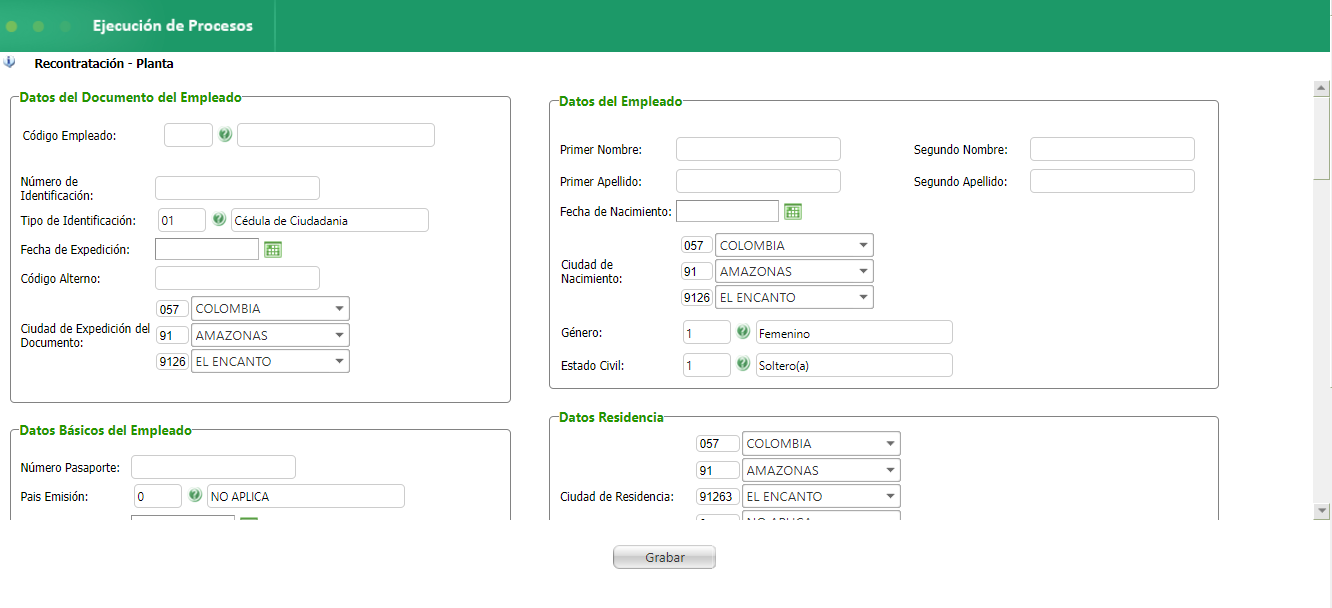Open help lookup beside Código Empleado

(x=225, y=134)
